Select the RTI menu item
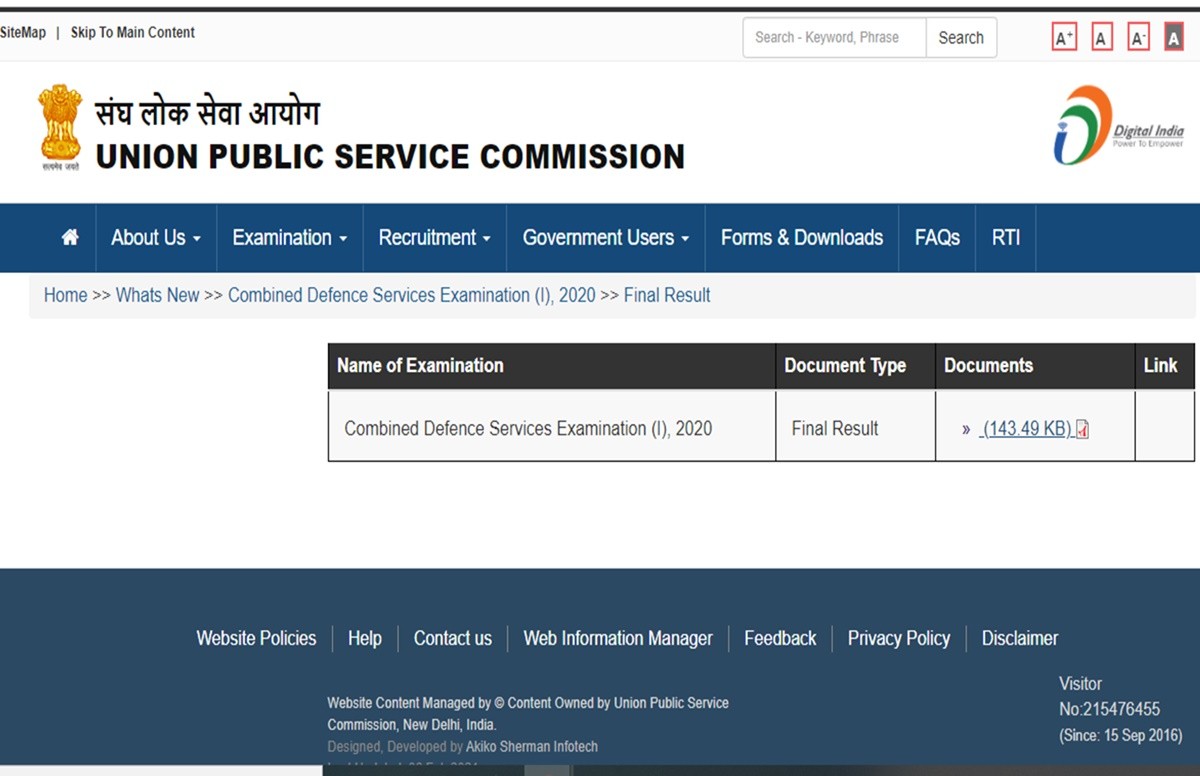The width and height of the screenshot is (1200, 776). click(1005, 238)
